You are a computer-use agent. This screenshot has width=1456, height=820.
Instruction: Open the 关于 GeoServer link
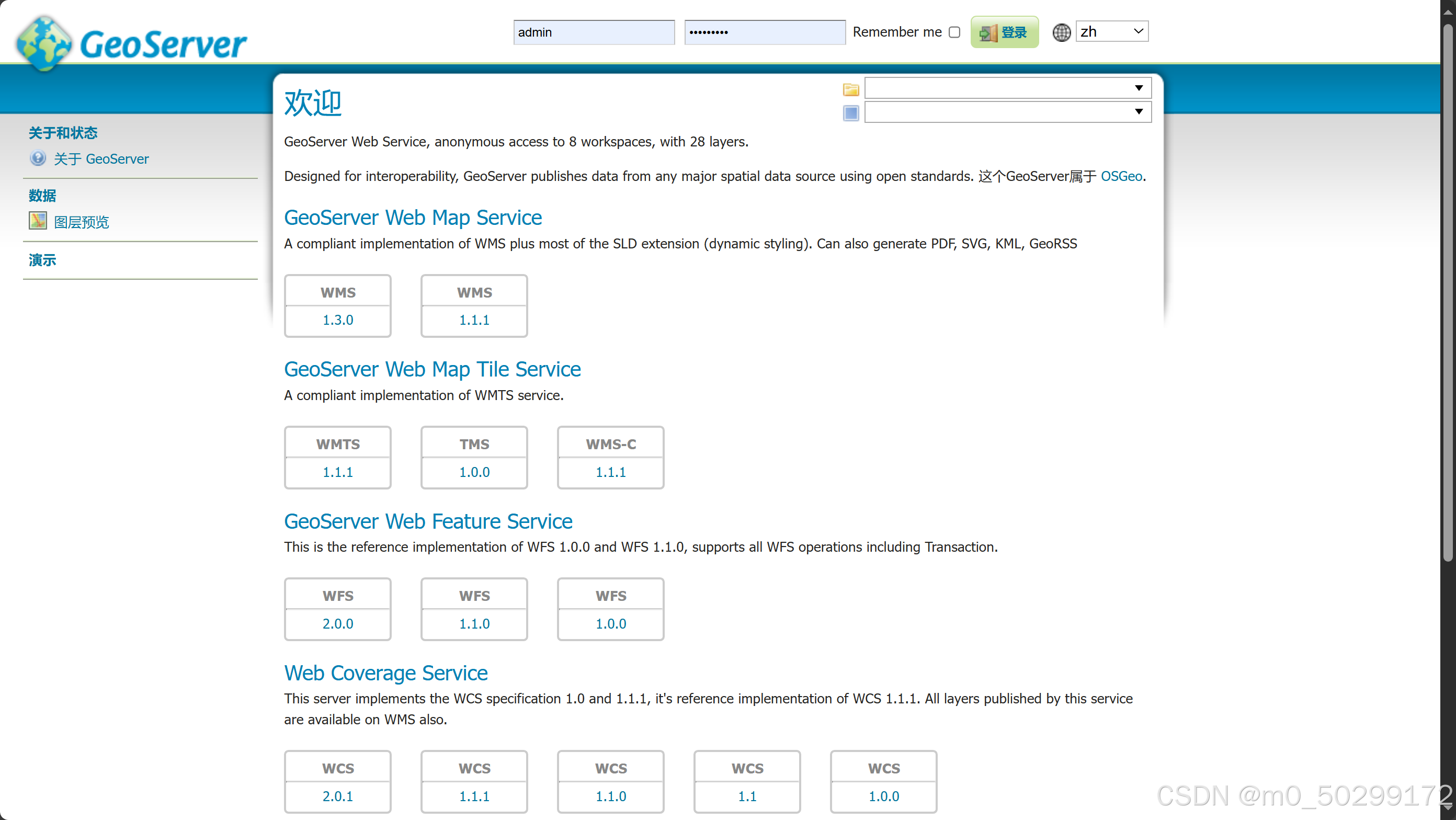point(101,159)
